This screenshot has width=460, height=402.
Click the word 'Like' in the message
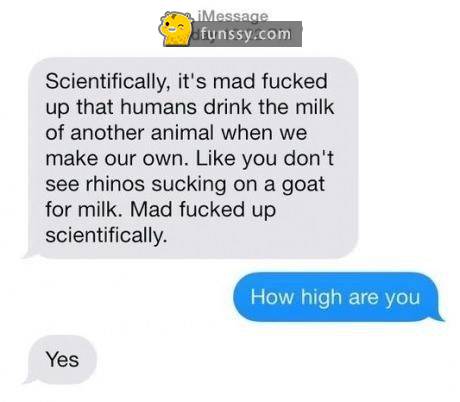point(215,158)
